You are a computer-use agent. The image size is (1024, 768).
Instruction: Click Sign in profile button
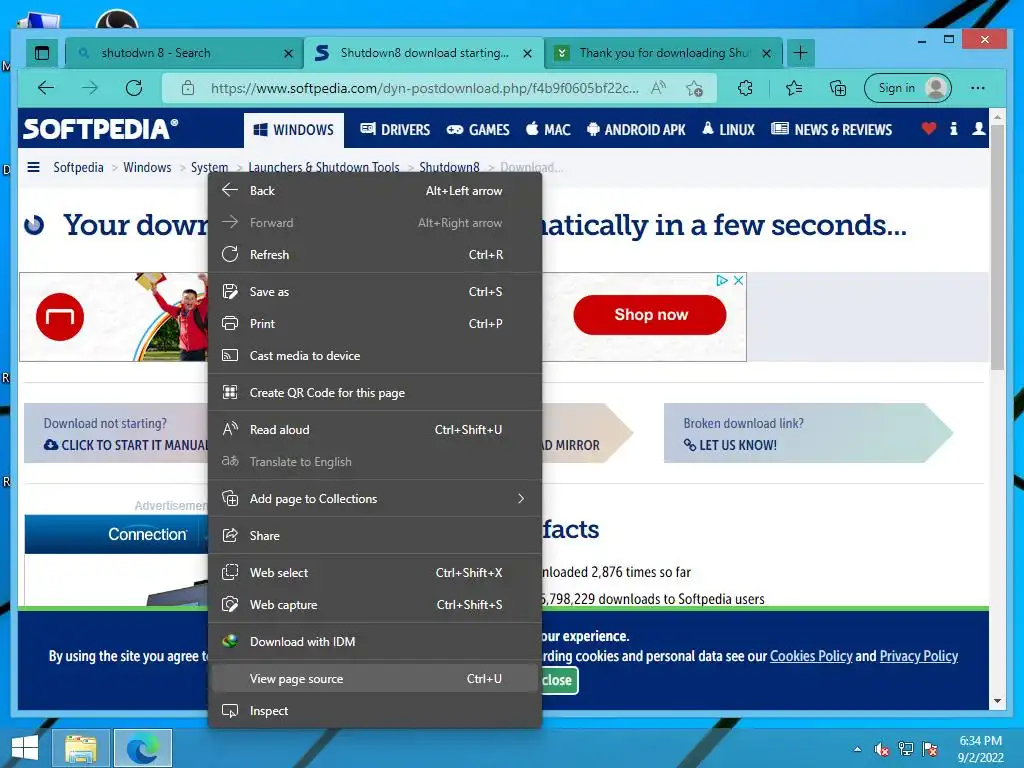[908, 88]
